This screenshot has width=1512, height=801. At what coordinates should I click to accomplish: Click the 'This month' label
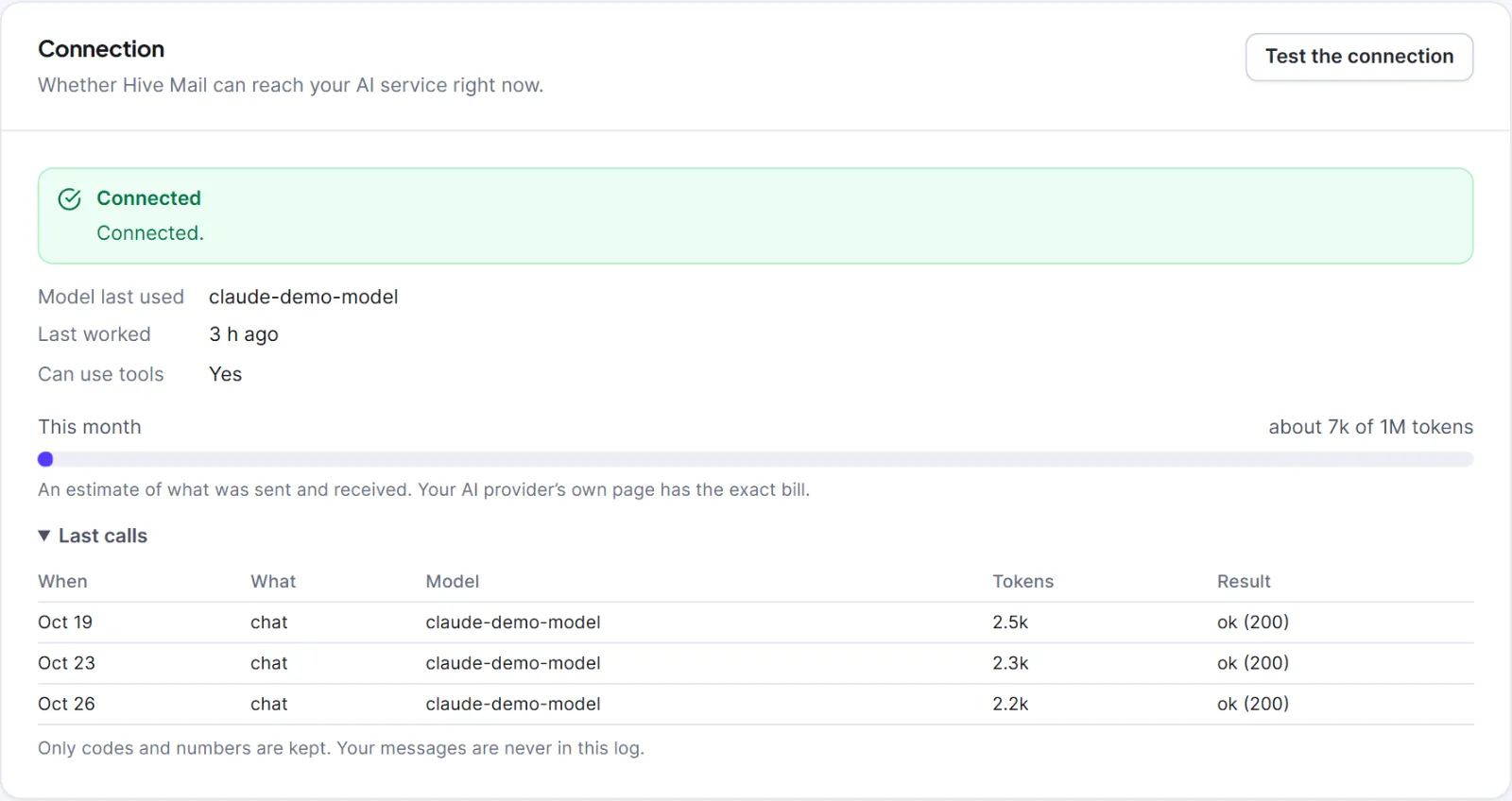90,427
